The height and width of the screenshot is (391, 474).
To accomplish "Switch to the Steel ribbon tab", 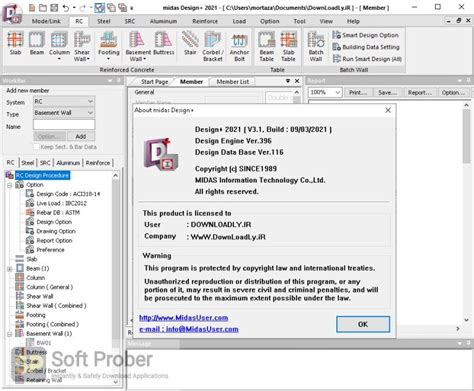I will tap(104, 21).
